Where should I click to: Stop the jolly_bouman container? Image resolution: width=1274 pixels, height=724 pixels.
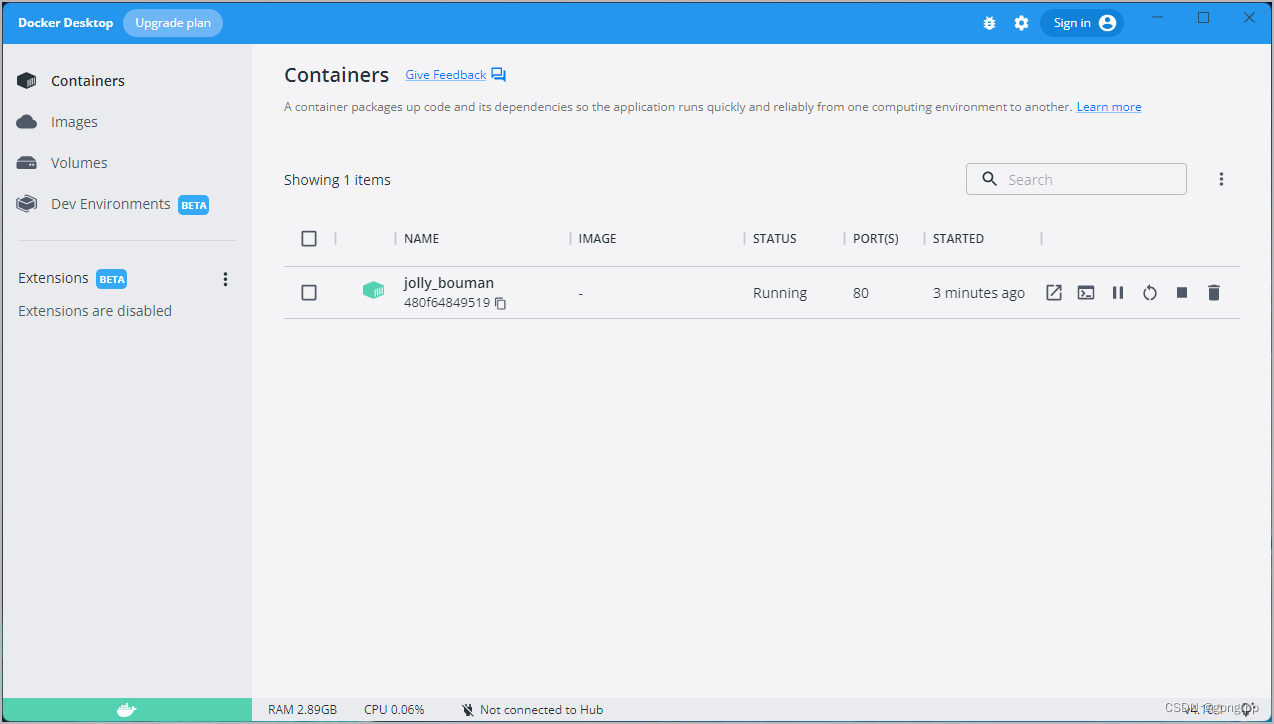point(1182,293)
